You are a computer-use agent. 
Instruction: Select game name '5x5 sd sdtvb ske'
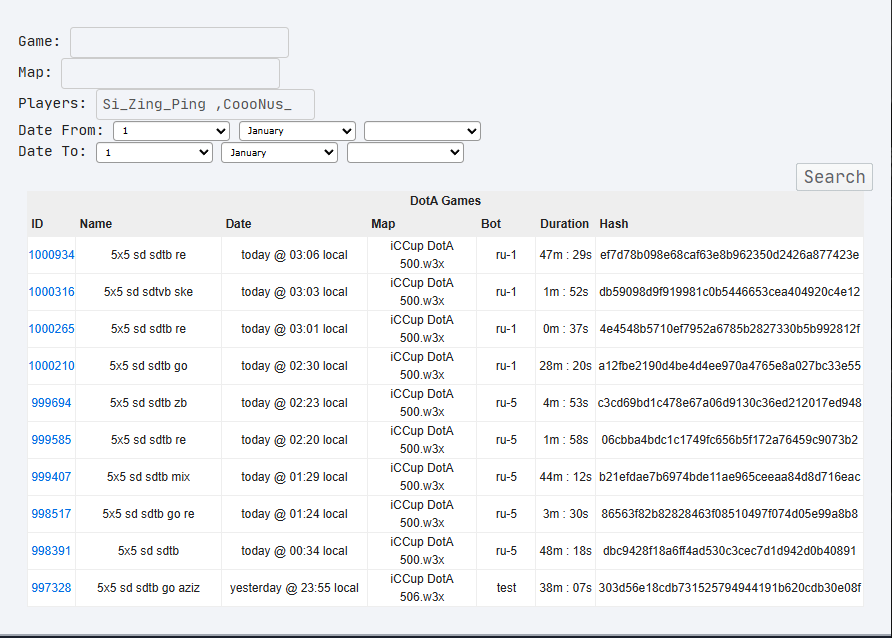pos(148,292)
